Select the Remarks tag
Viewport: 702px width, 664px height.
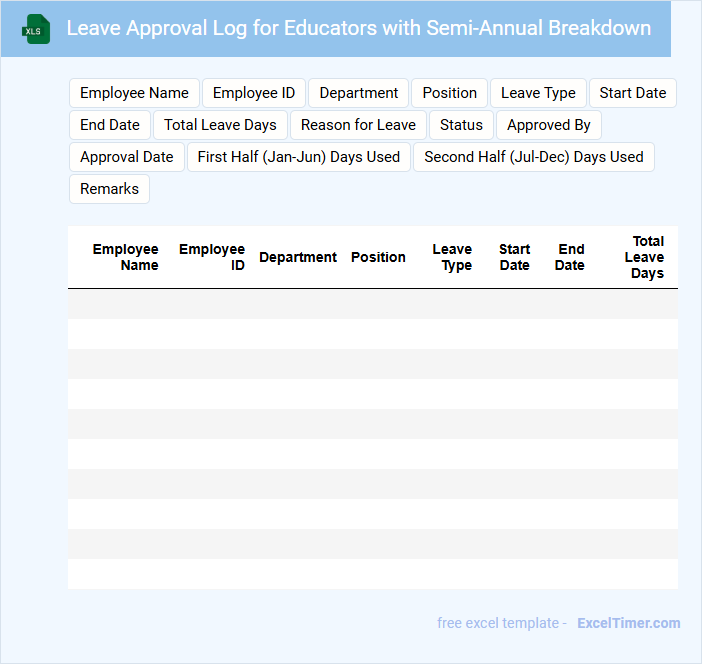(109, 189)
